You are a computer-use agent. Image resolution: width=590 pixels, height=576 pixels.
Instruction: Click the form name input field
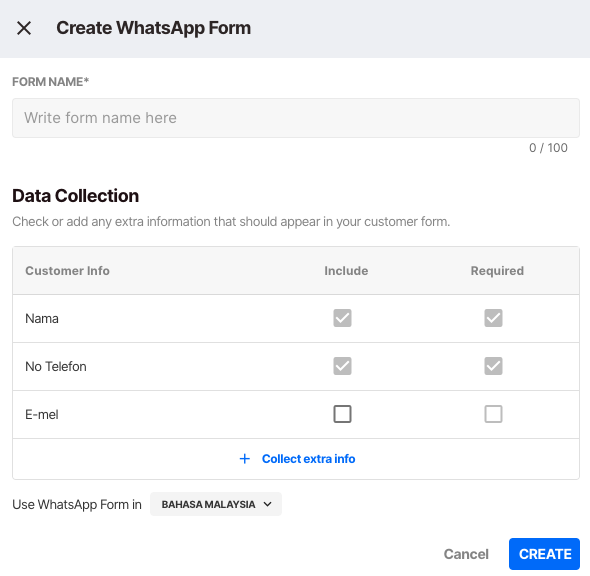(x=296, y=118)
